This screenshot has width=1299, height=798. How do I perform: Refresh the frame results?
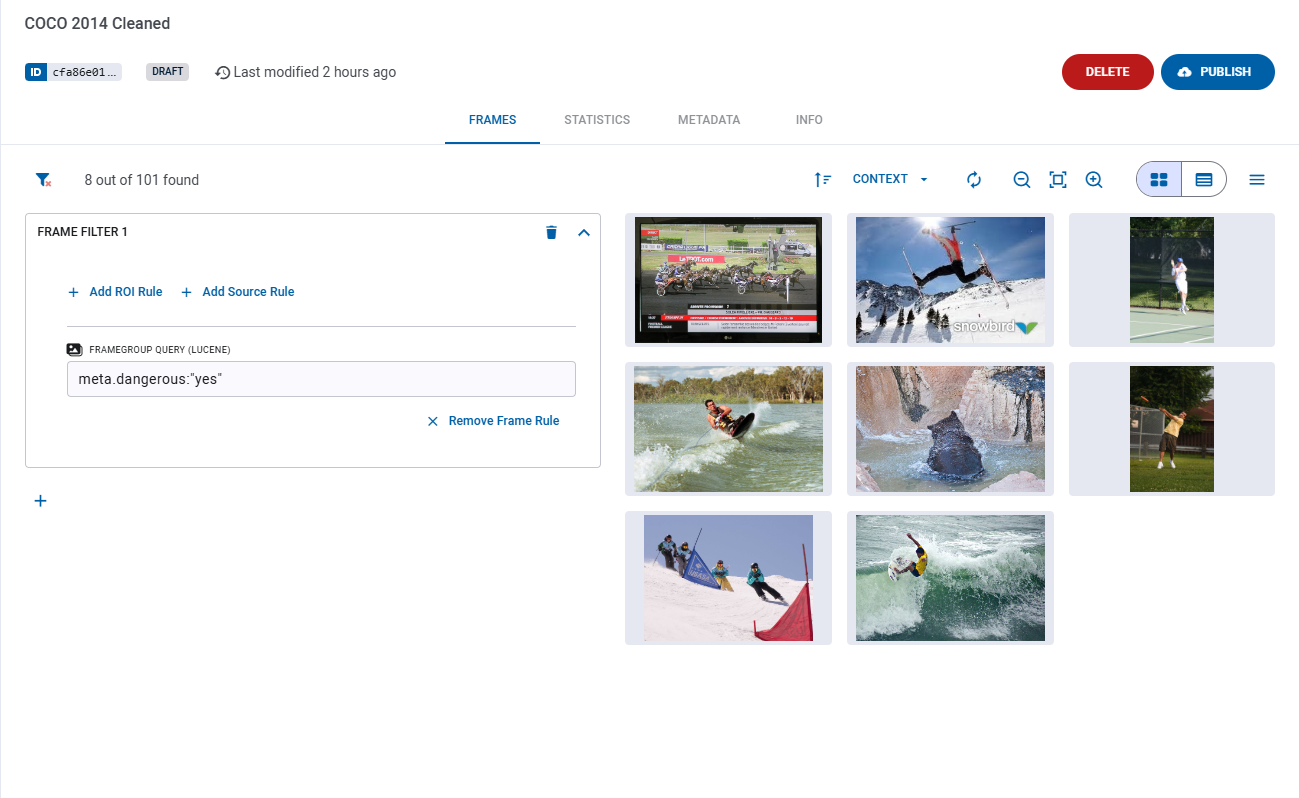pyautogui.click(x=973, y=179)
